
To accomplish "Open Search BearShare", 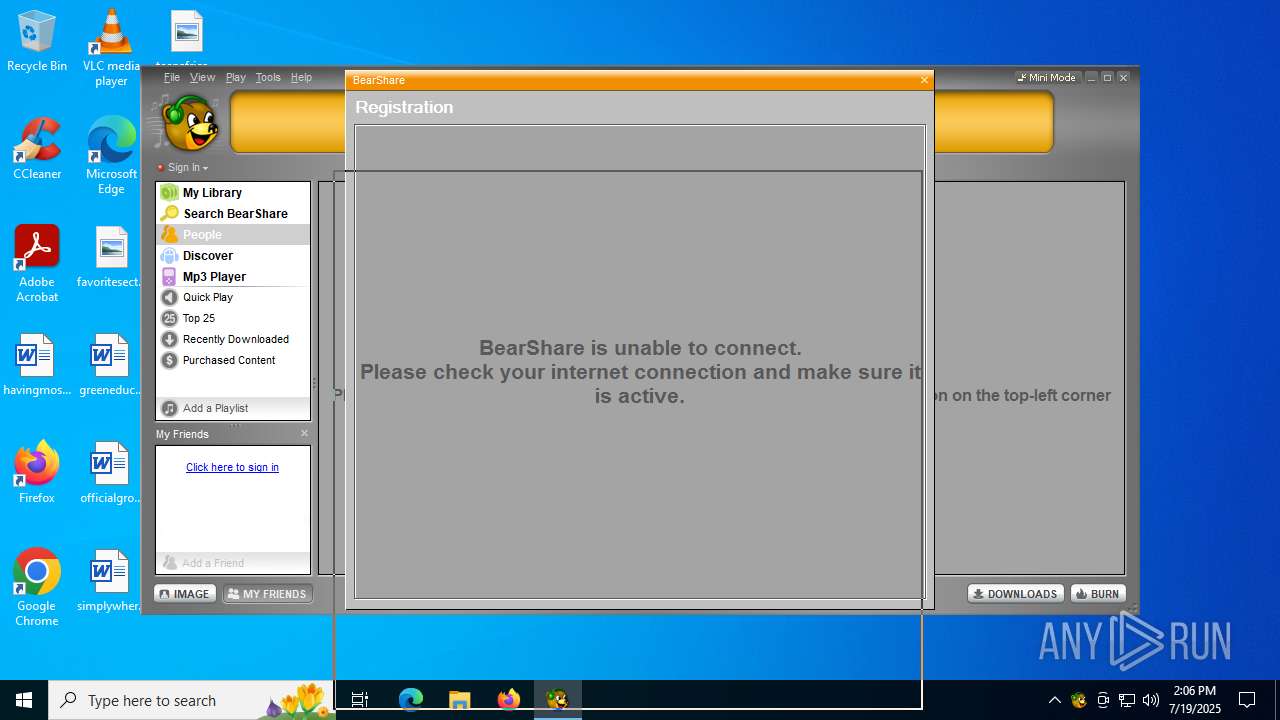I will (x=233, y=213).
